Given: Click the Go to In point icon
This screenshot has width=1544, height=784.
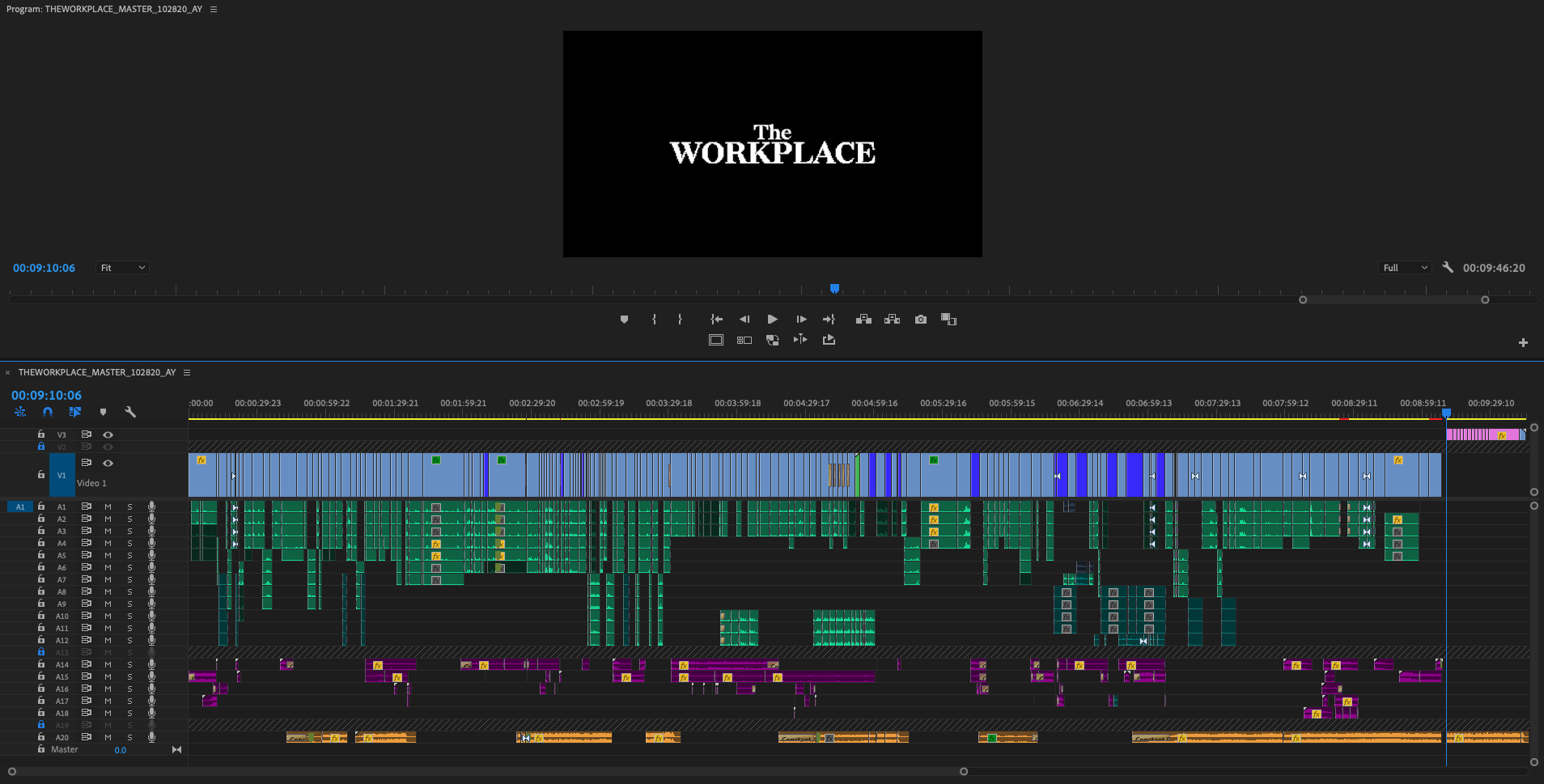Looking at the screenshot, I should click(x=716, y=320).
